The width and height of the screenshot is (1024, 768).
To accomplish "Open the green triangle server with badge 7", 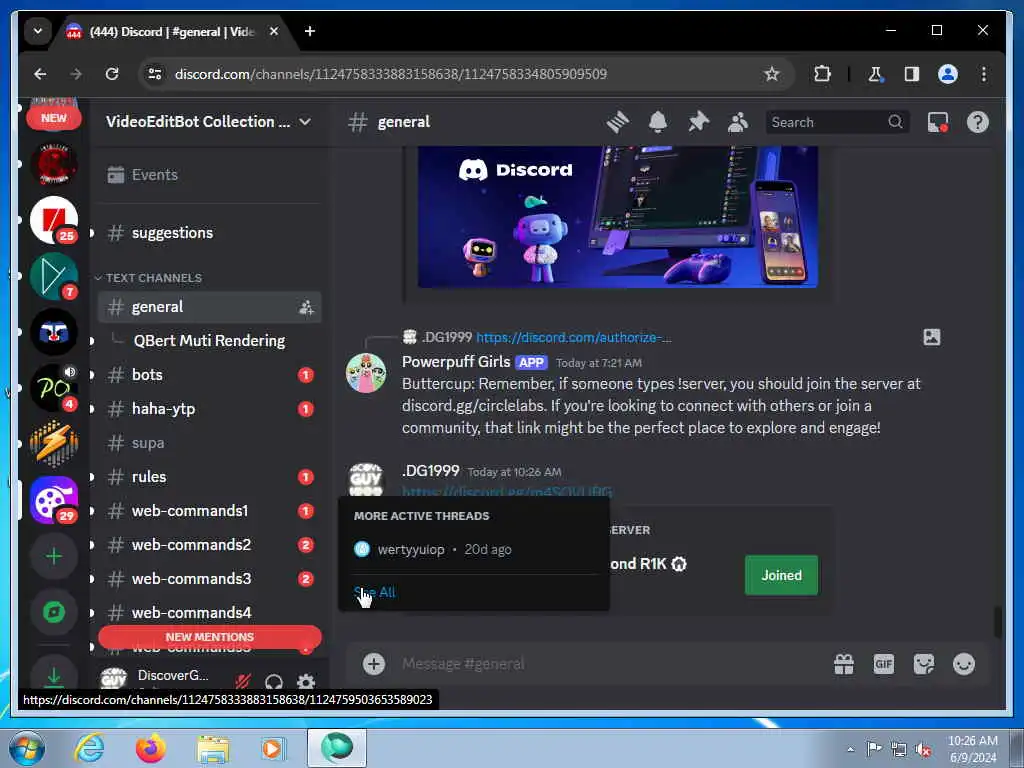I will point(54,276).
